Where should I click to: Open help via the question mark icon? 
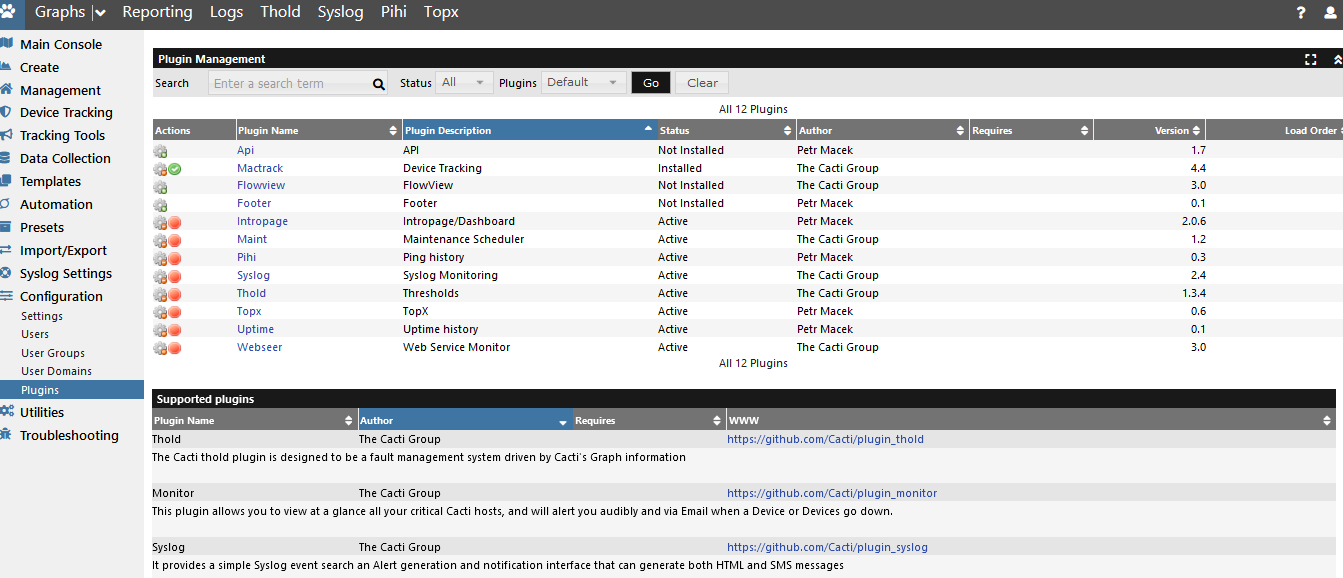pyautogui.click(x=1300, y=13)
